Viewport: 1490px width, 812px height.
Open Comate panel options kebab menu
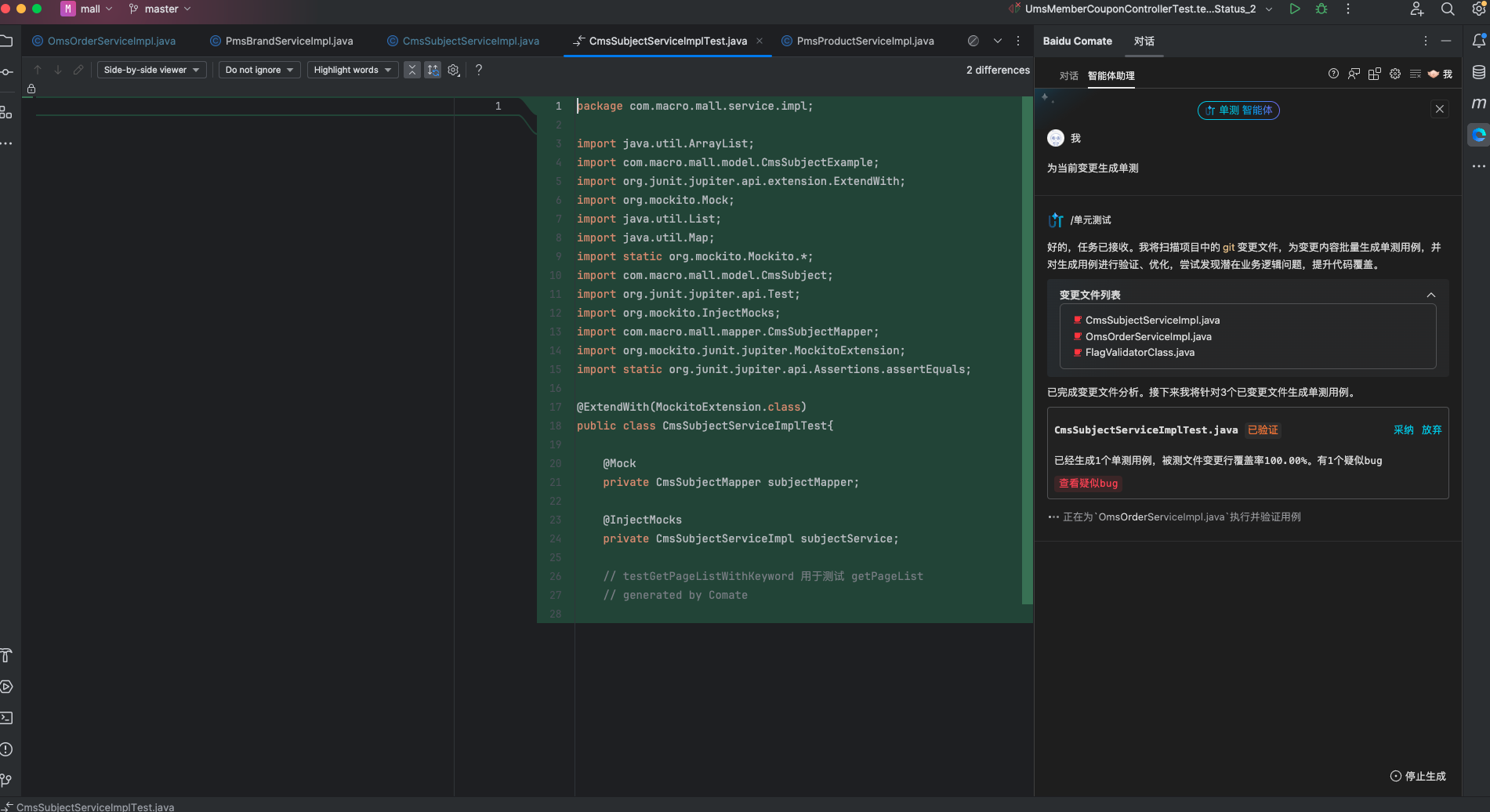pyautogui.click(x=1425, y=41)
